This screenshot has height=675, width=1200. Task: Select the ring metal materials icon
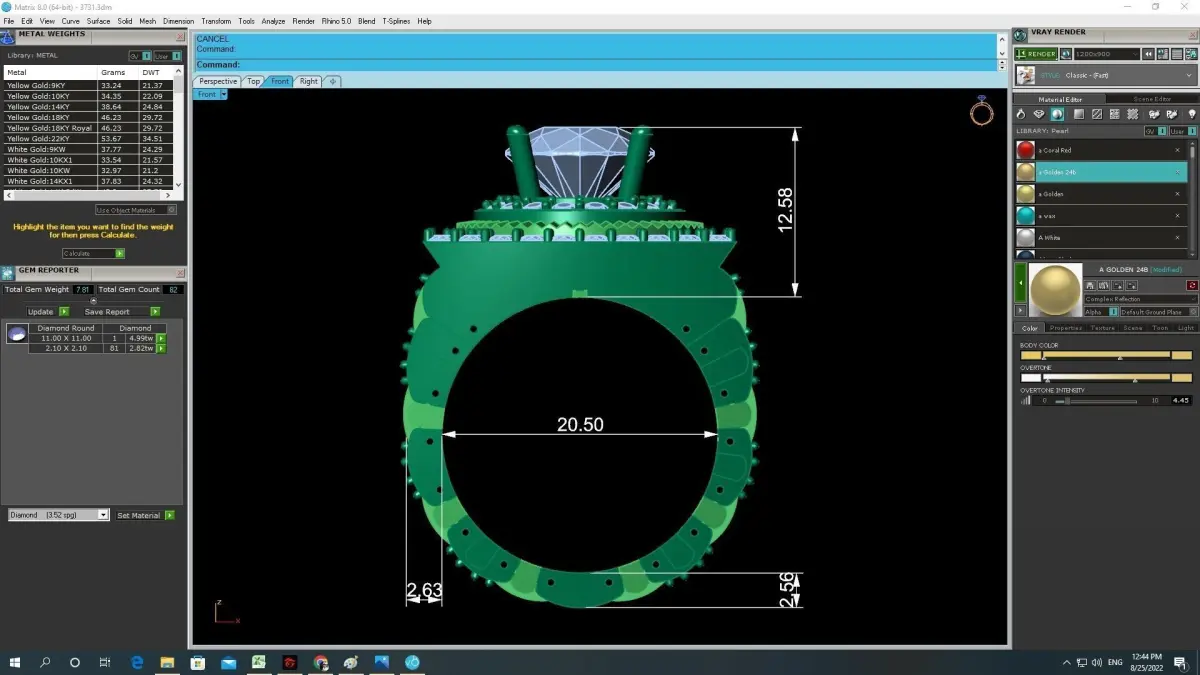(1021, 114)
